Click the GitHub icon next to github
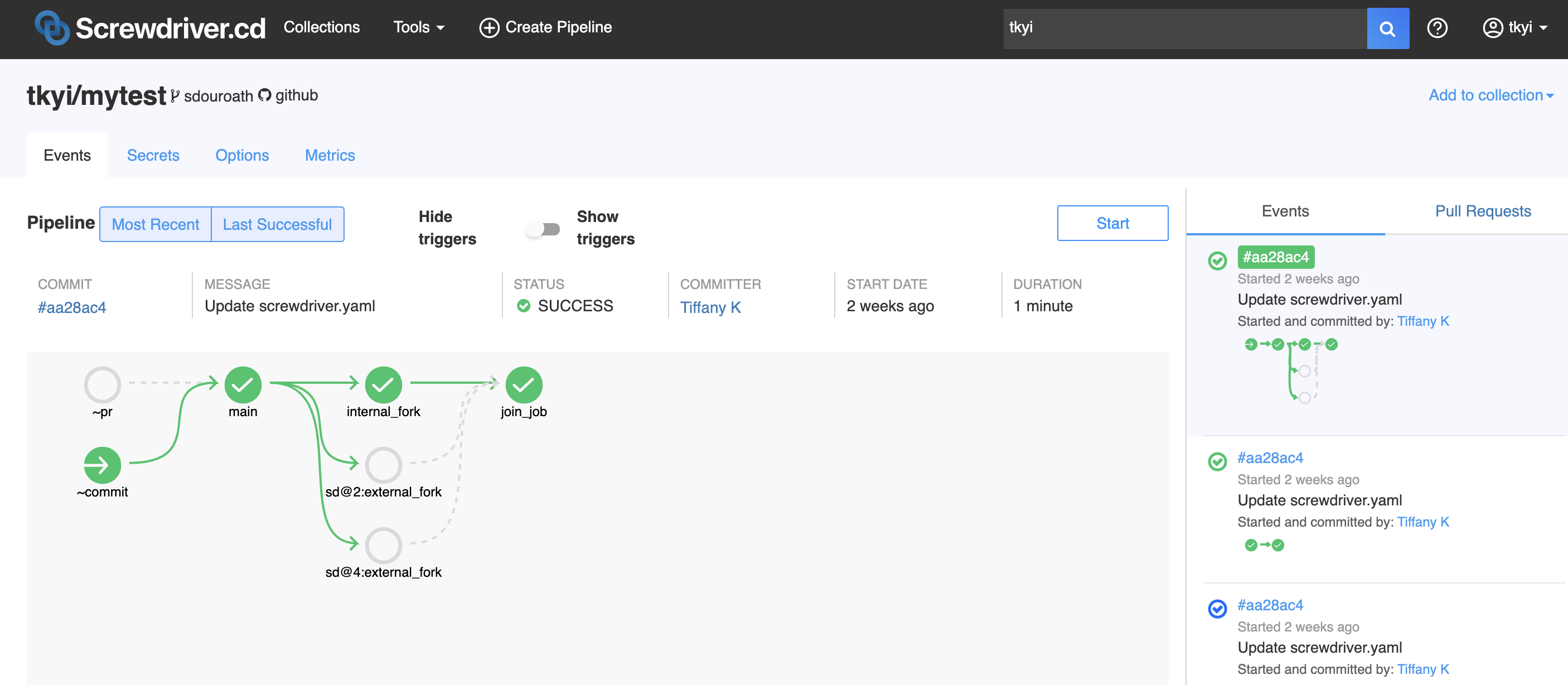 click(265, 95)
